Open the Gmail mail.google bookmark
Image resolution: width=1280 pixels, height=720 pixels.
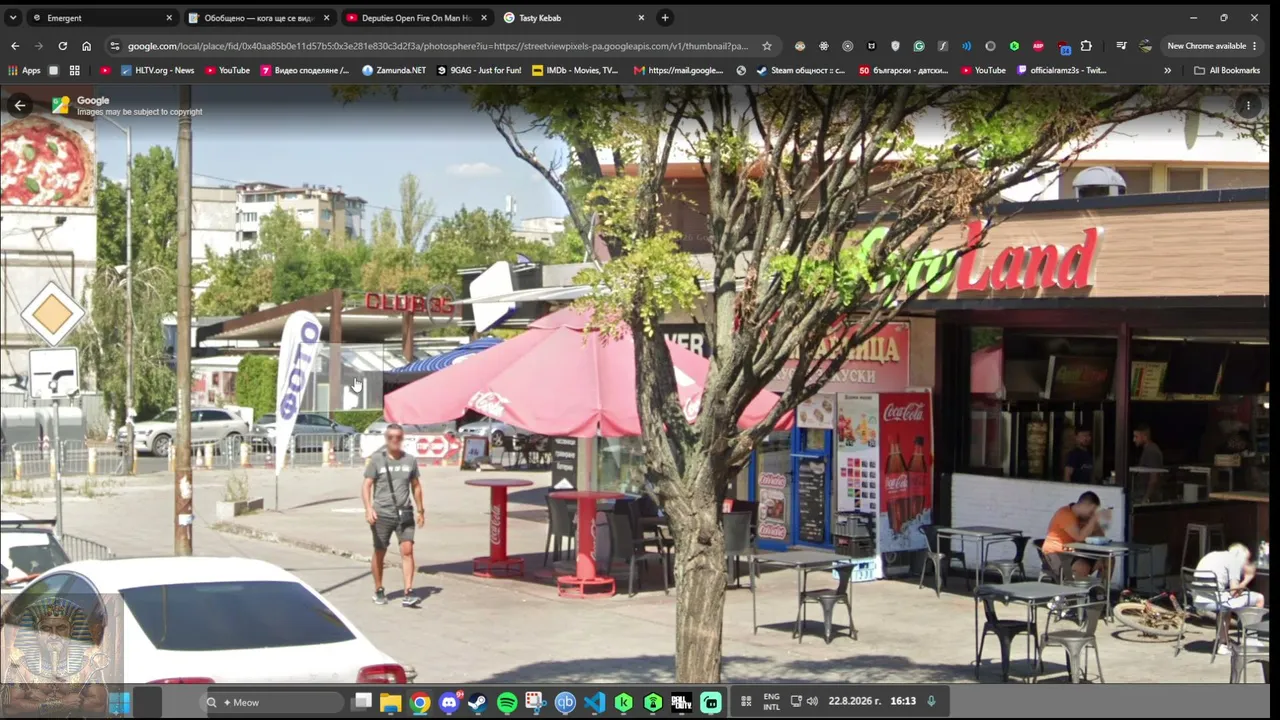pos(678,71)
